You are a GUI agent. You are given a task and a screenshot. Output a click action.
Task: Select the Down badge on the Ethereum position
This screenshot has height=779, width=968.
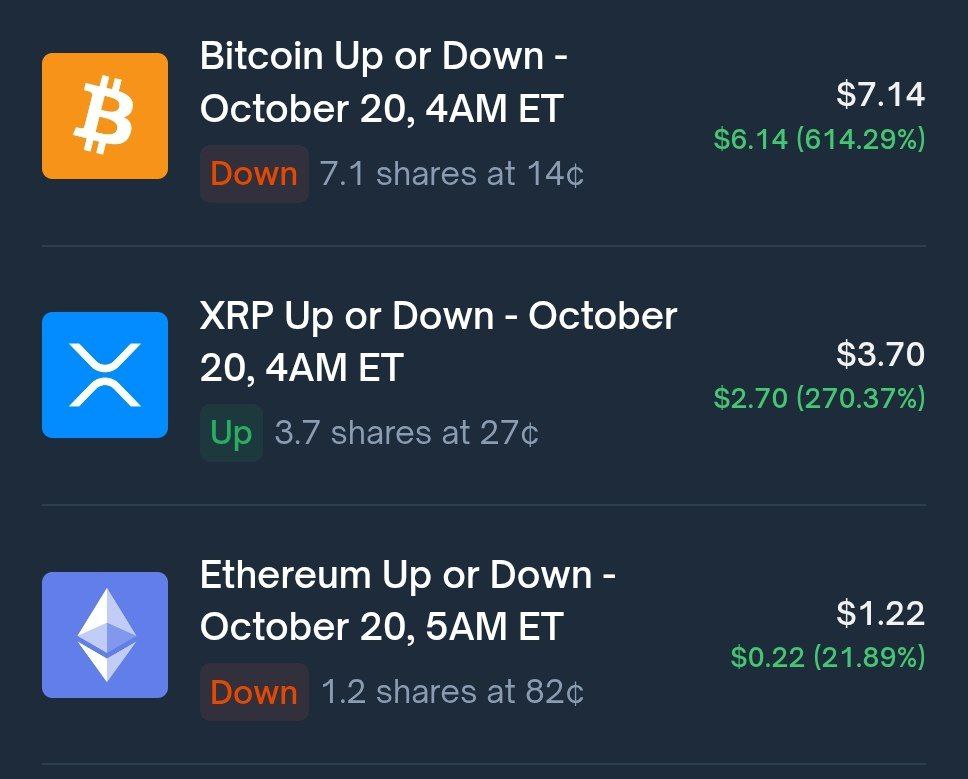coord(254,692)
